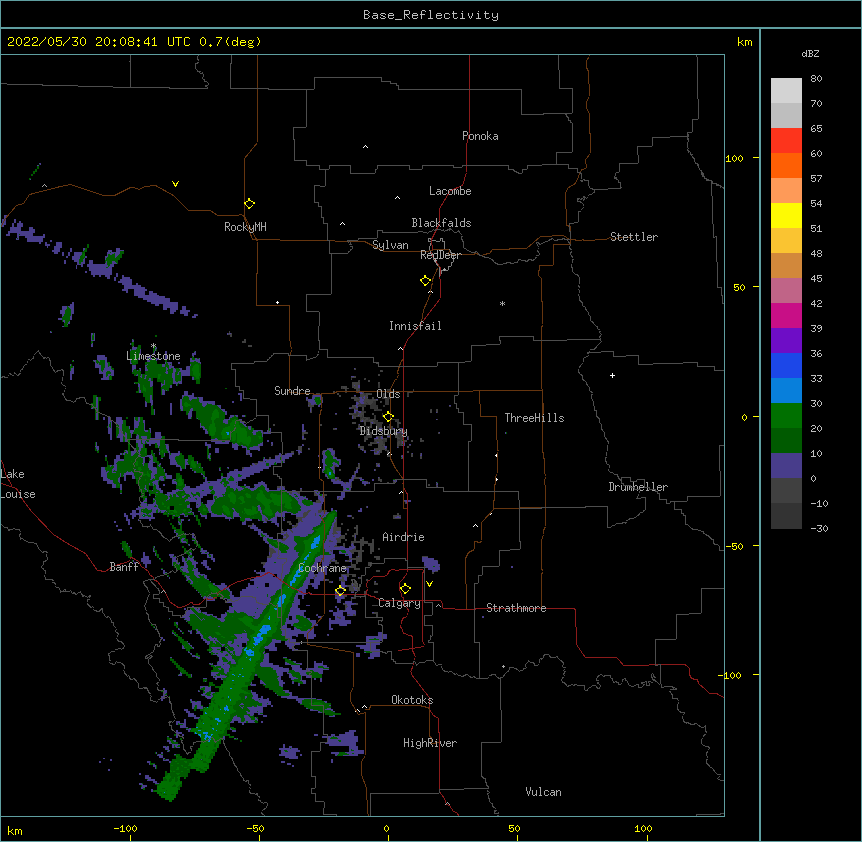Click the Stettler city label
The height and width of the screenshot is (842, 862).
click(x=633, y=237)
